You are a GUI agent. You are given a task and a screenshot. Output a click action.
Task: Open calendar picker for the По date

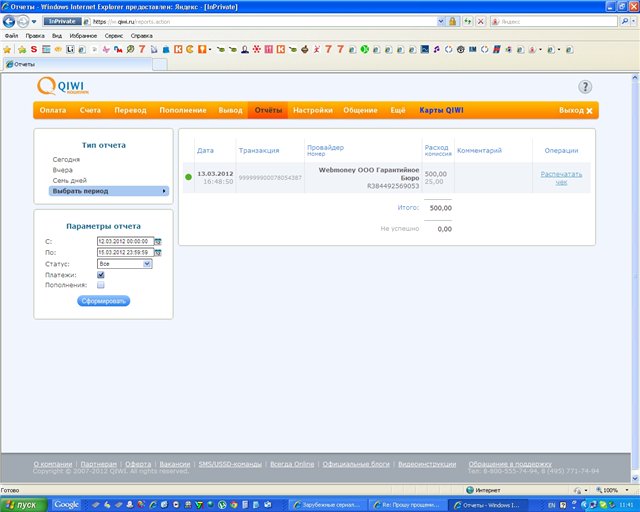click(x=158, y=253)
